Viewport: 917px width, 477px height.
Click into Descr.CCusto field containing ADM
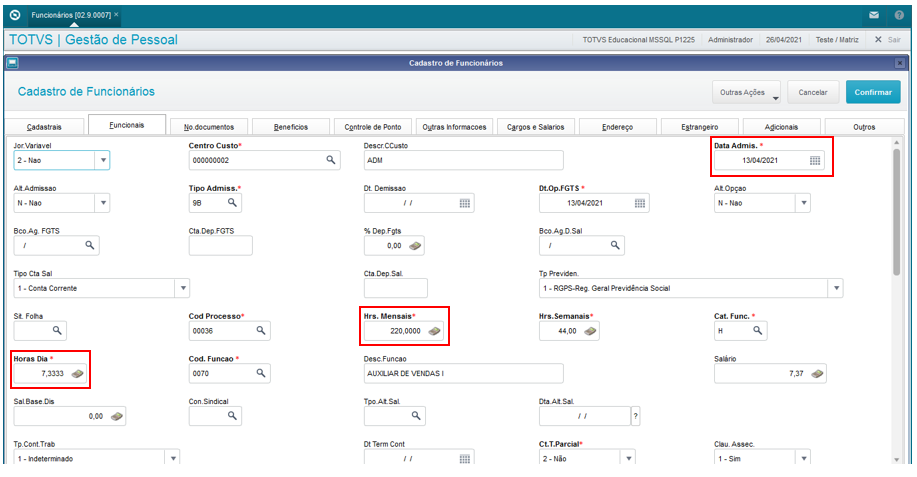pos(463,160)
